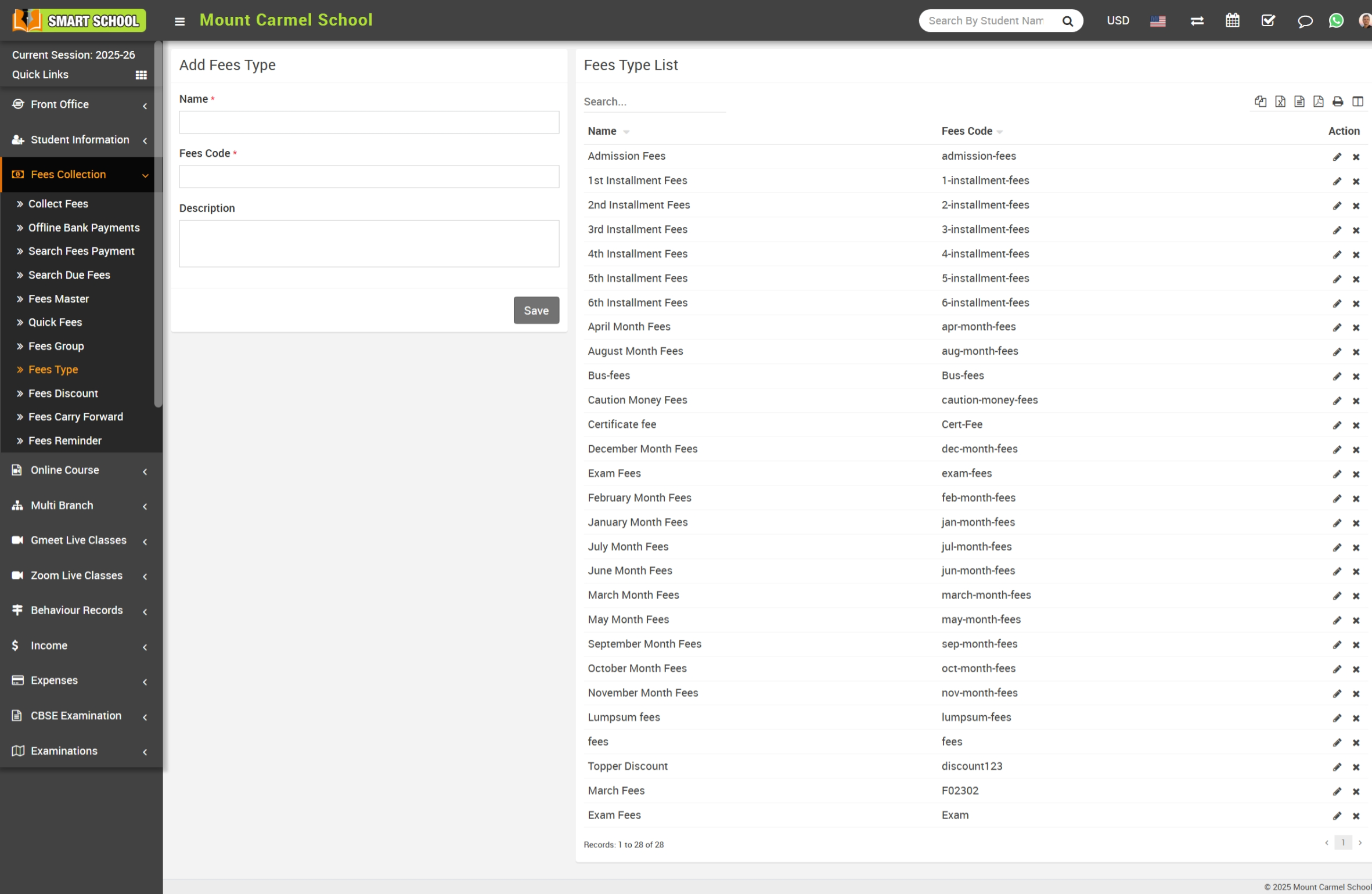Image resolution: width=1372 pixels, height=894 pixels.
Task: Export fees type list as PDF
Action: coord(1318,102)
